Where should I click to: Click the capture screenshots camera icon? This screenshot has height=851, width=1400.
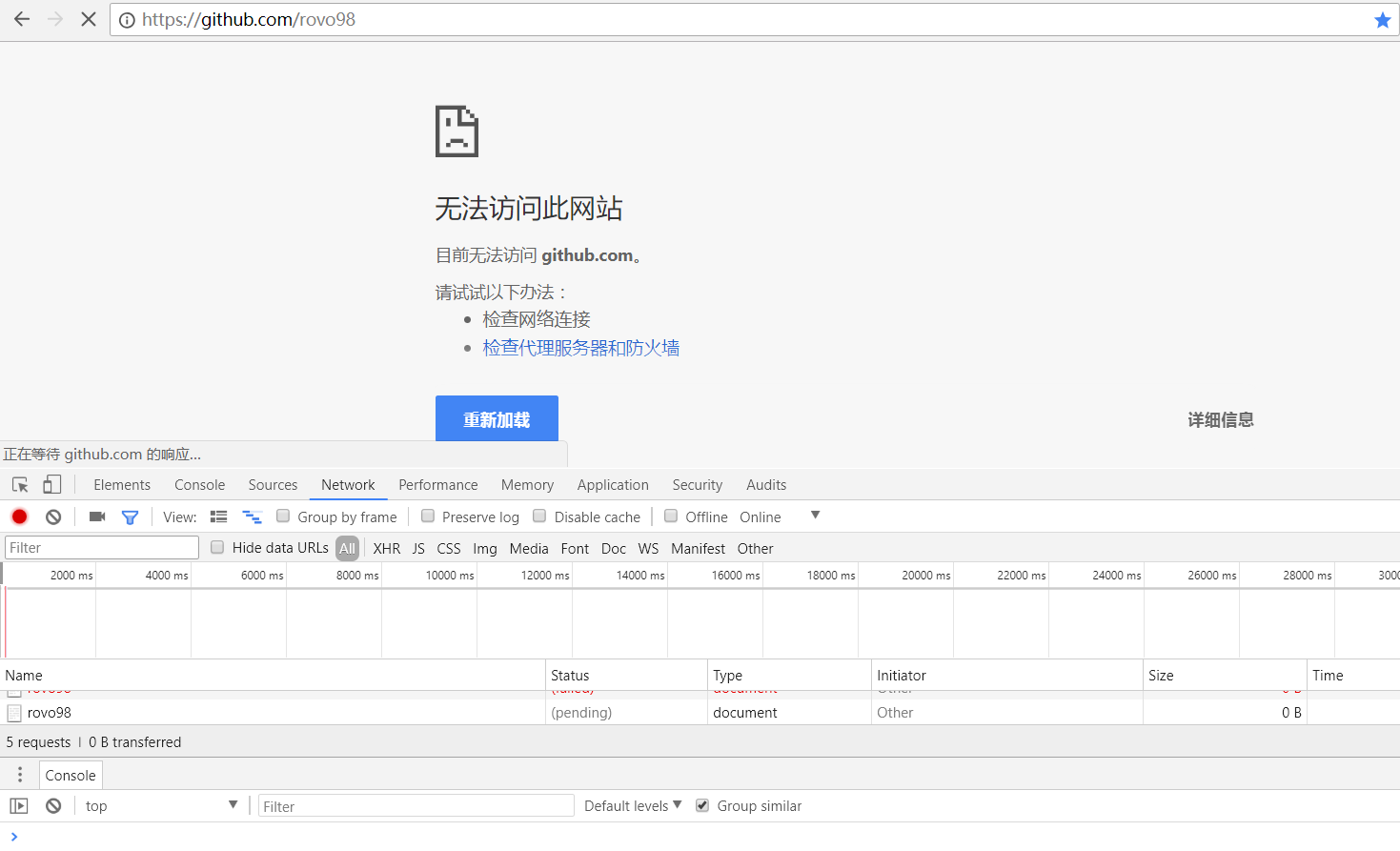tap(97, 517)
